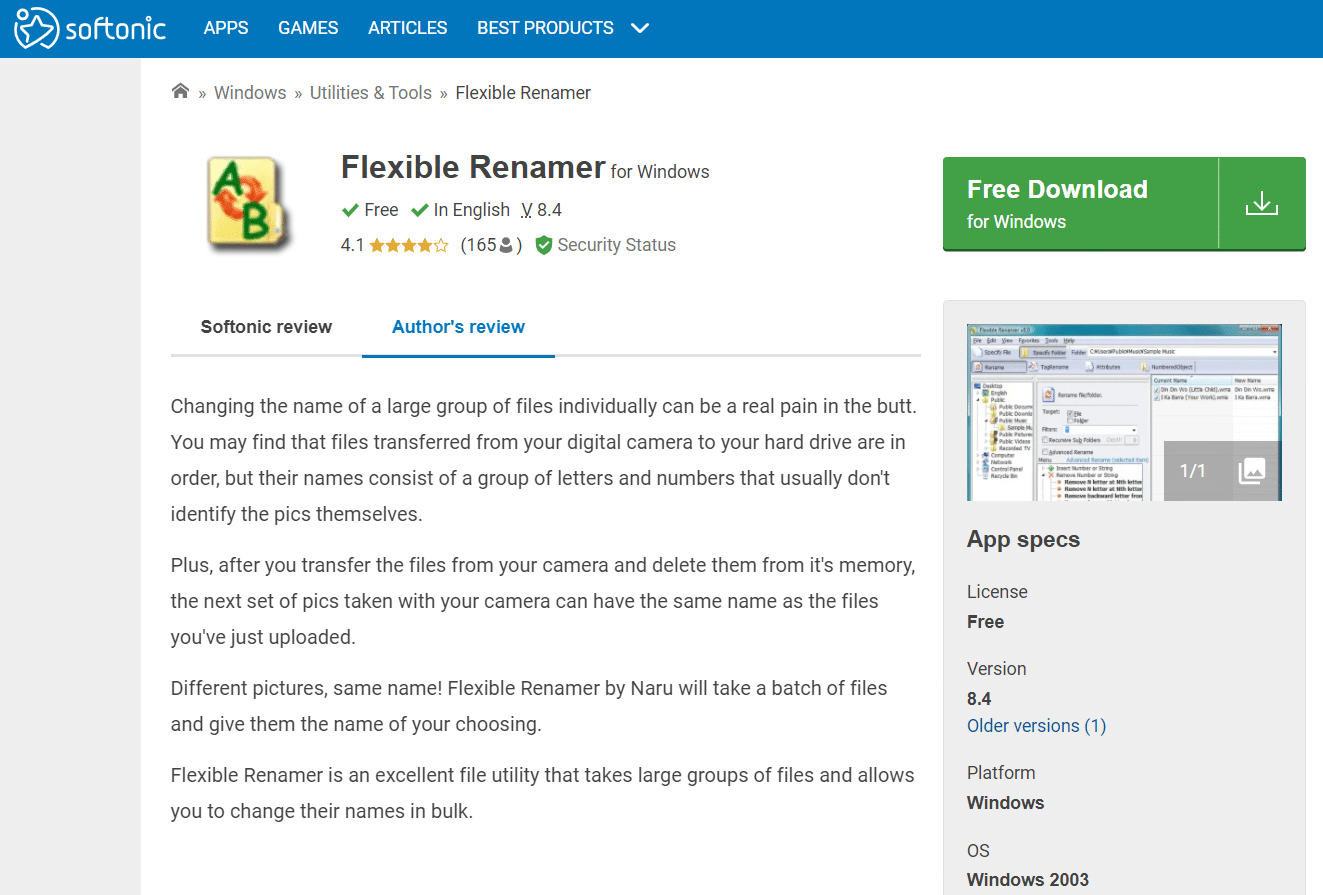Expand the Best Products dropdown chevron
The height and width of the screenshot is (895, 1323).
[641, 28]
